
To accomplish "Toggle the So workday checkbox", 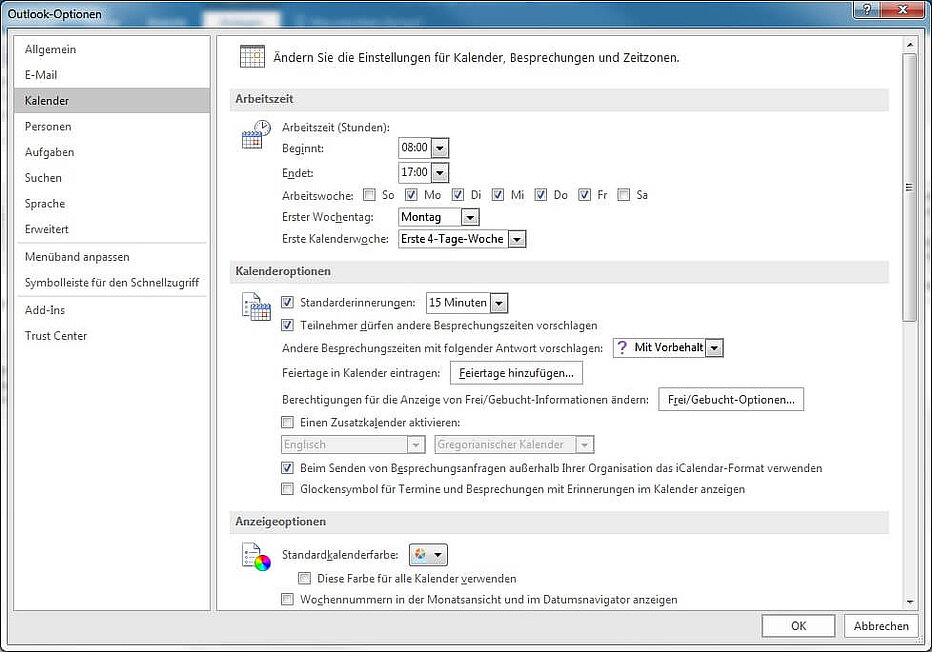I will [x=369, y=194].
